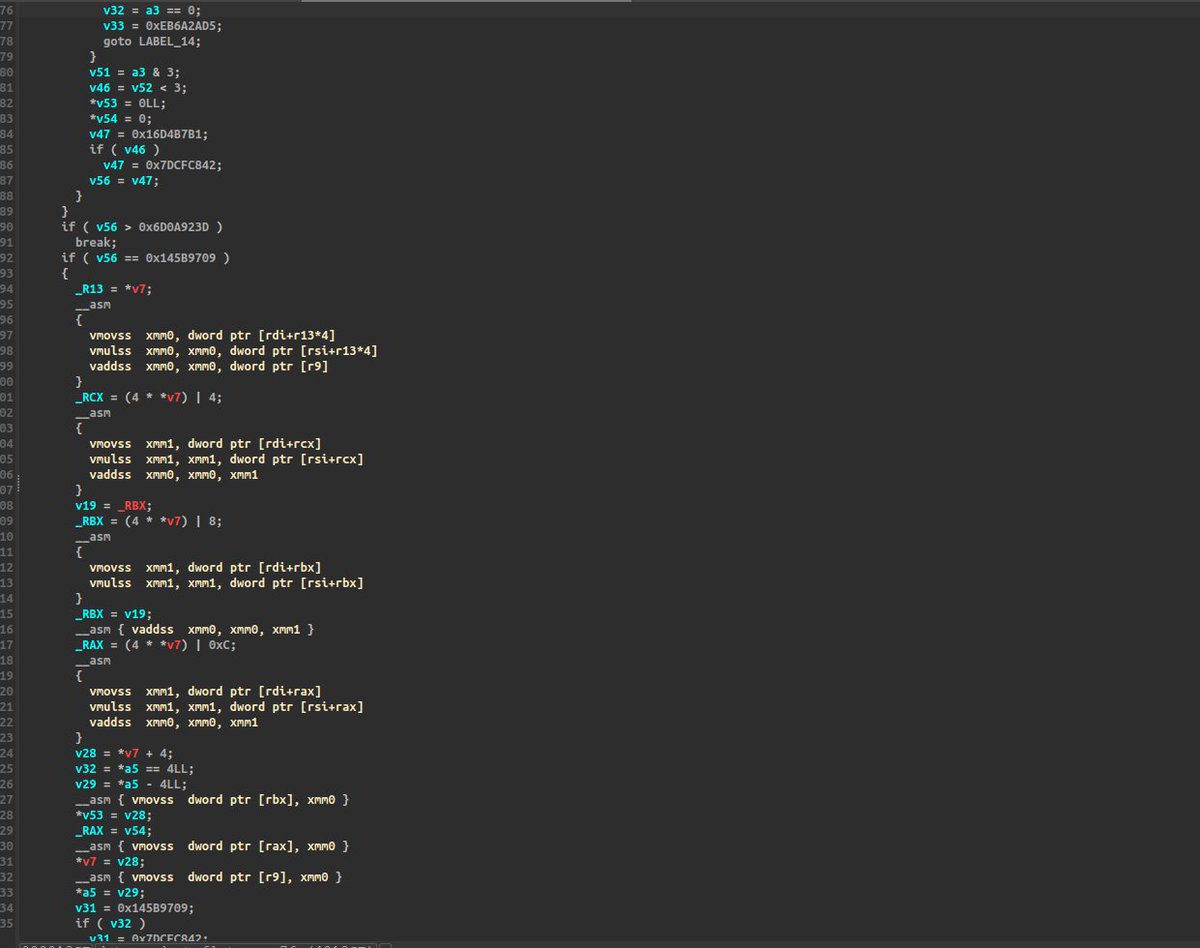This screenshot has height=948, width=1200.
Task: Click the vmulss instruction using [rsi+r13*4]
Action: click(x=233, y=351)
